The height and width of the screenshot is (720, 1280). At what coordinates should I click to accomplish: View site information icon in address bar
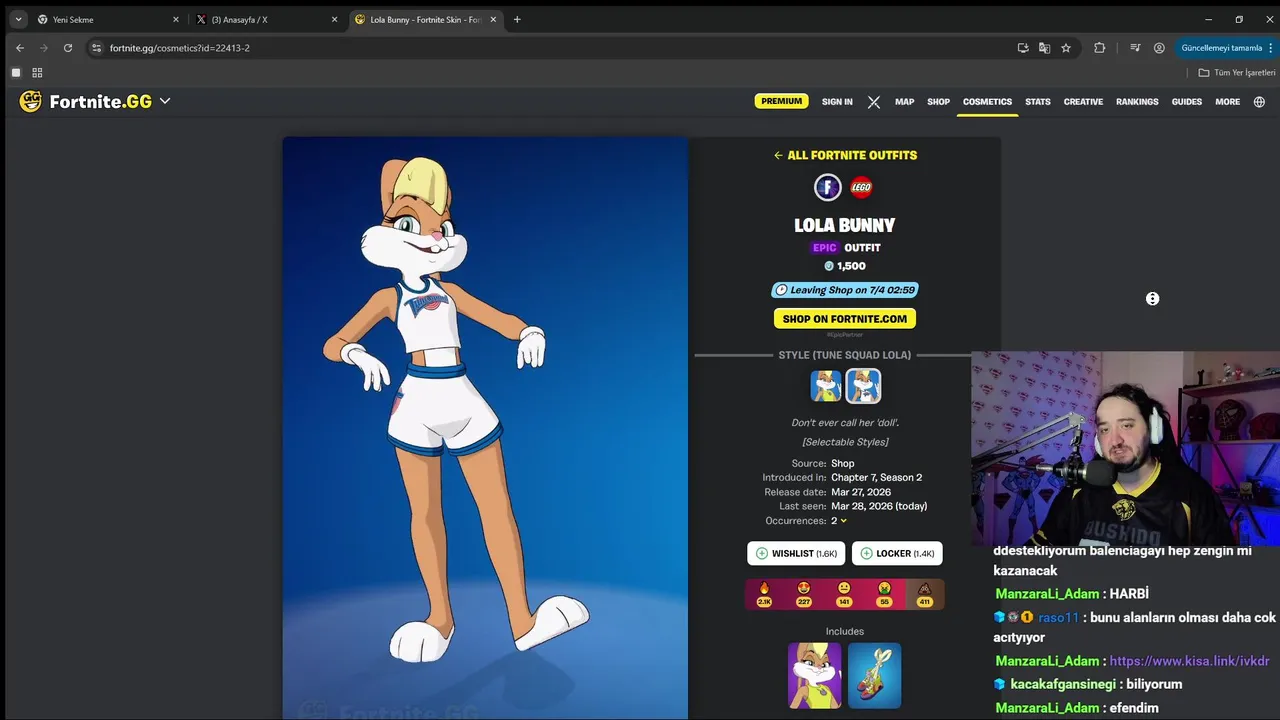click(96, 48)
